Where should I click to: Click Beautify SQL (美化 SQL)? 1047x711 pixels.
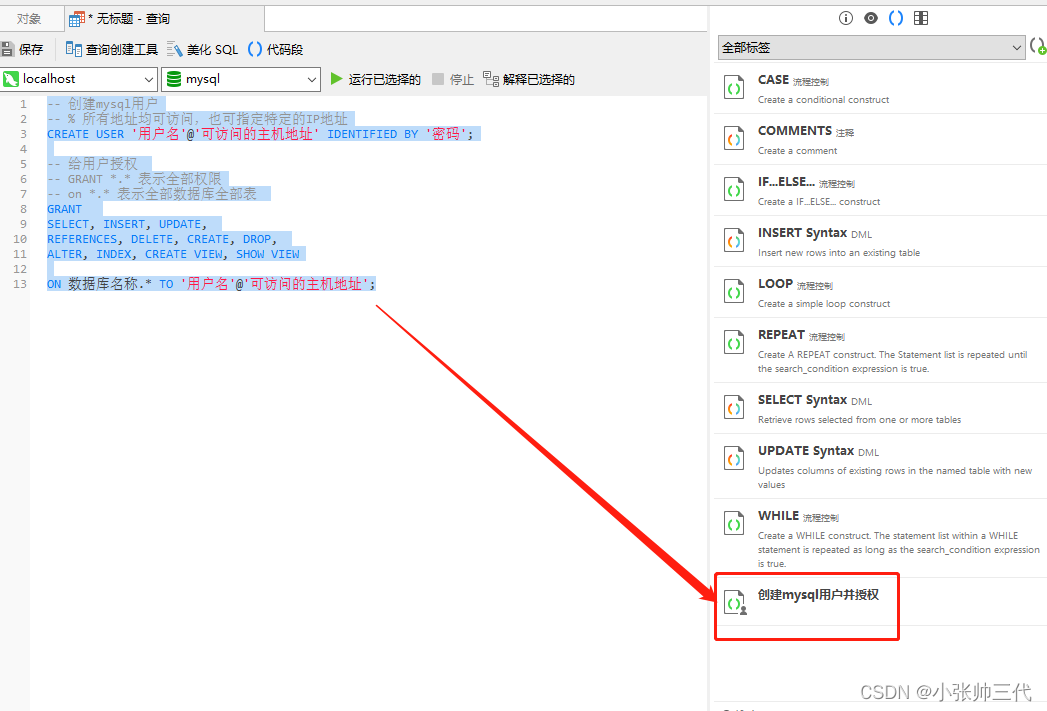(x=202, y=49)
